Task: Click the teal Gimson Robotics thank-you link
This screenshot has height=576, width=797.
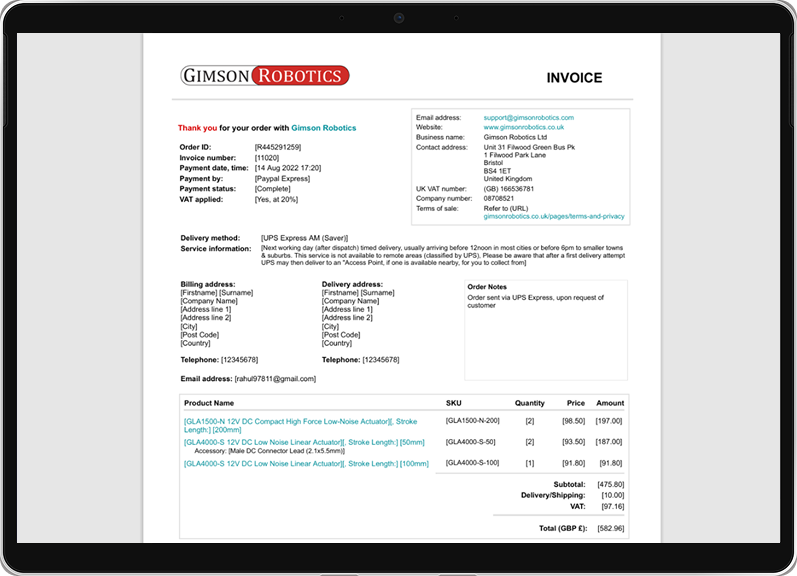Action: pyautogui.click(x=323, y=128)
